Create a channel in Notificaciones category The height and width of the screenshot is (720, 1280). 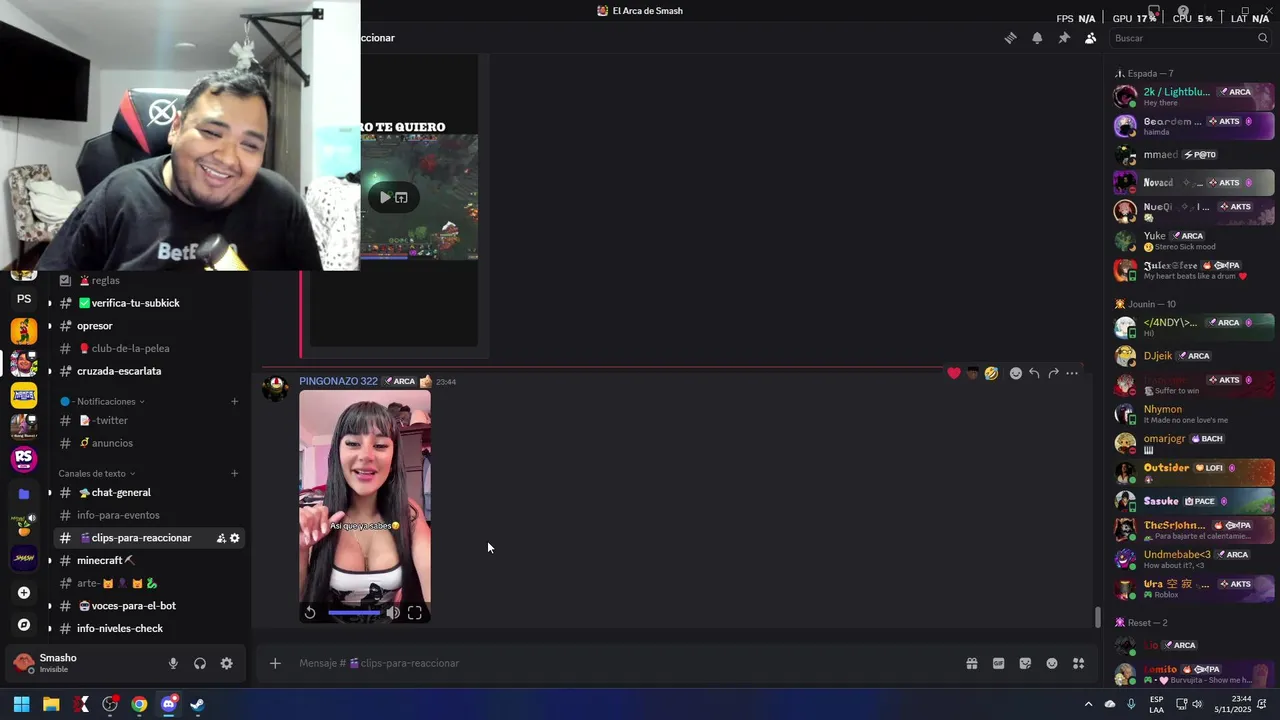click(x=235, y=402)
